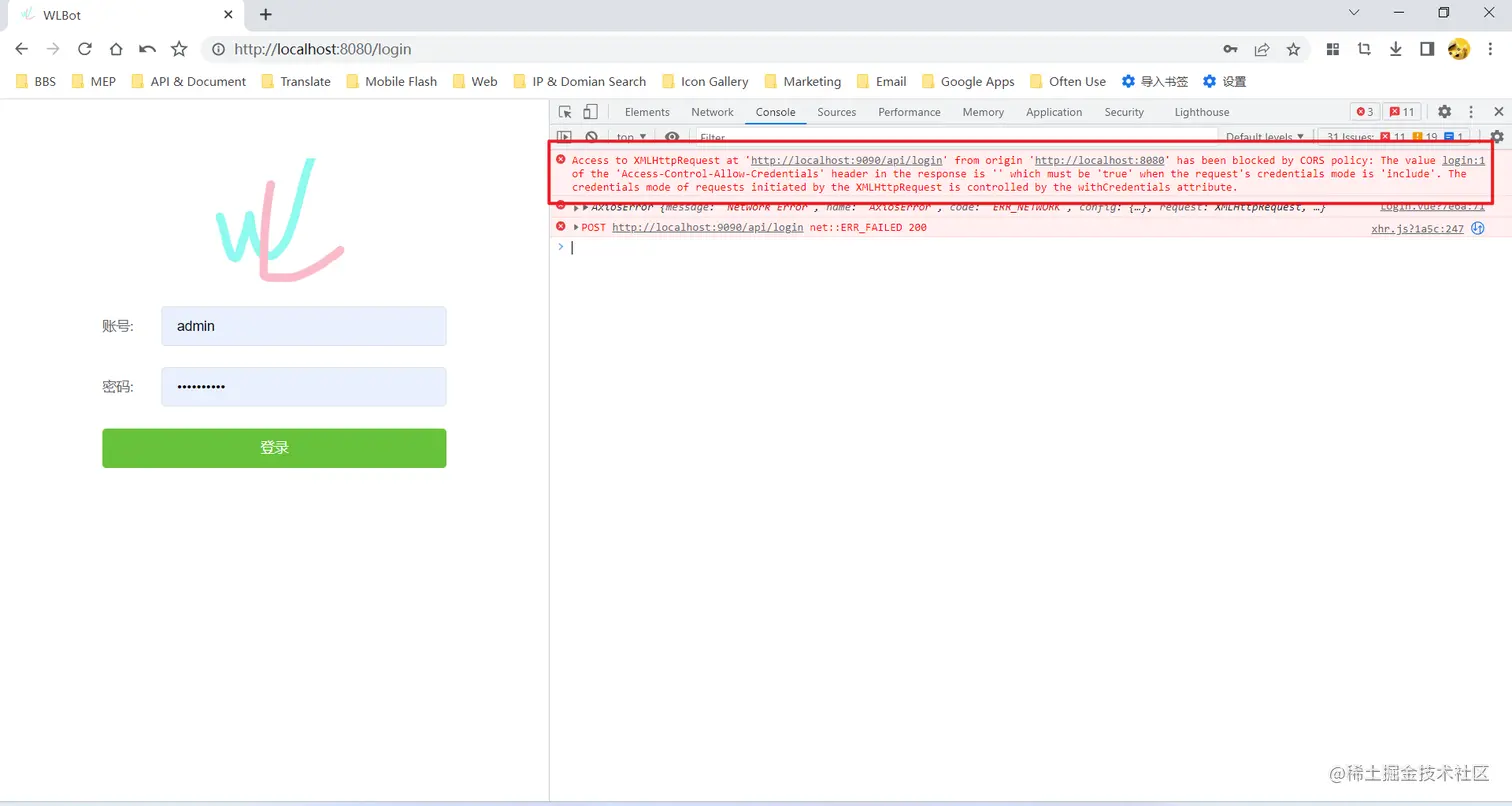Open the Google Apps bookmark folder
Viewport: 1512px width, 806px height.
click(967, 81)
